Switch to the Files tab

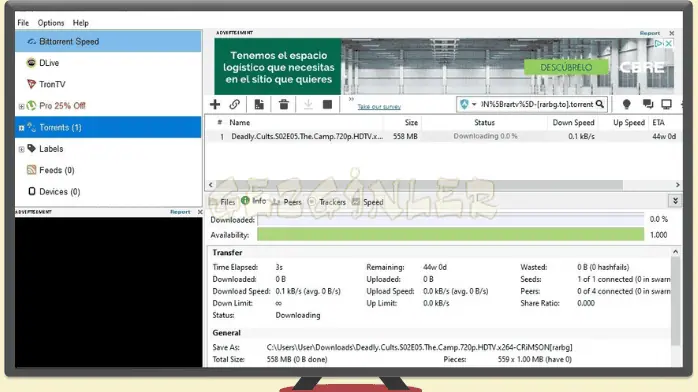[x=222, y=202]
